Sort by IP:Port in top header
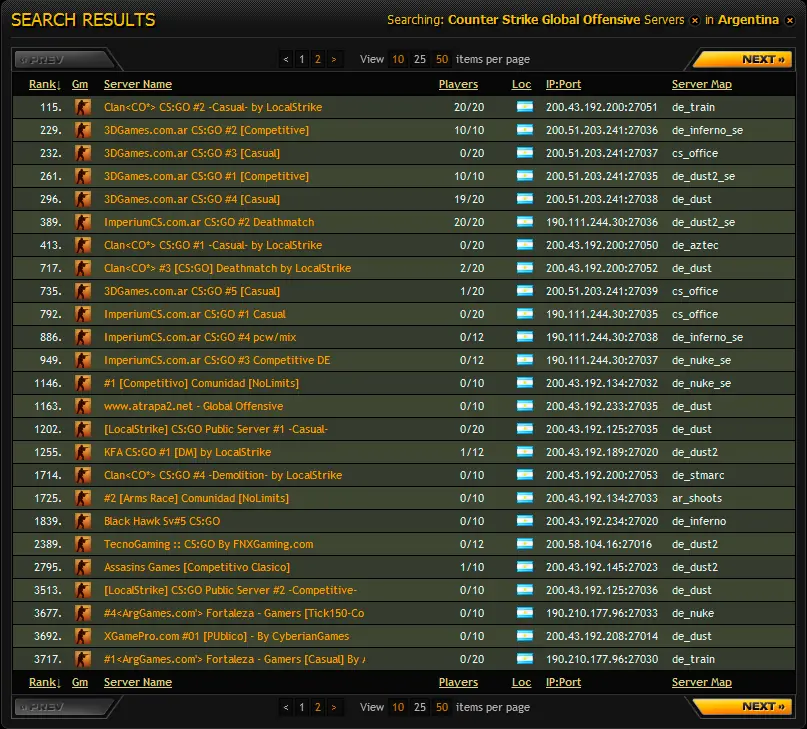Image resolution: width=807 pixels, height=729 pixels. pyautogui.click(x=563, y=84)
